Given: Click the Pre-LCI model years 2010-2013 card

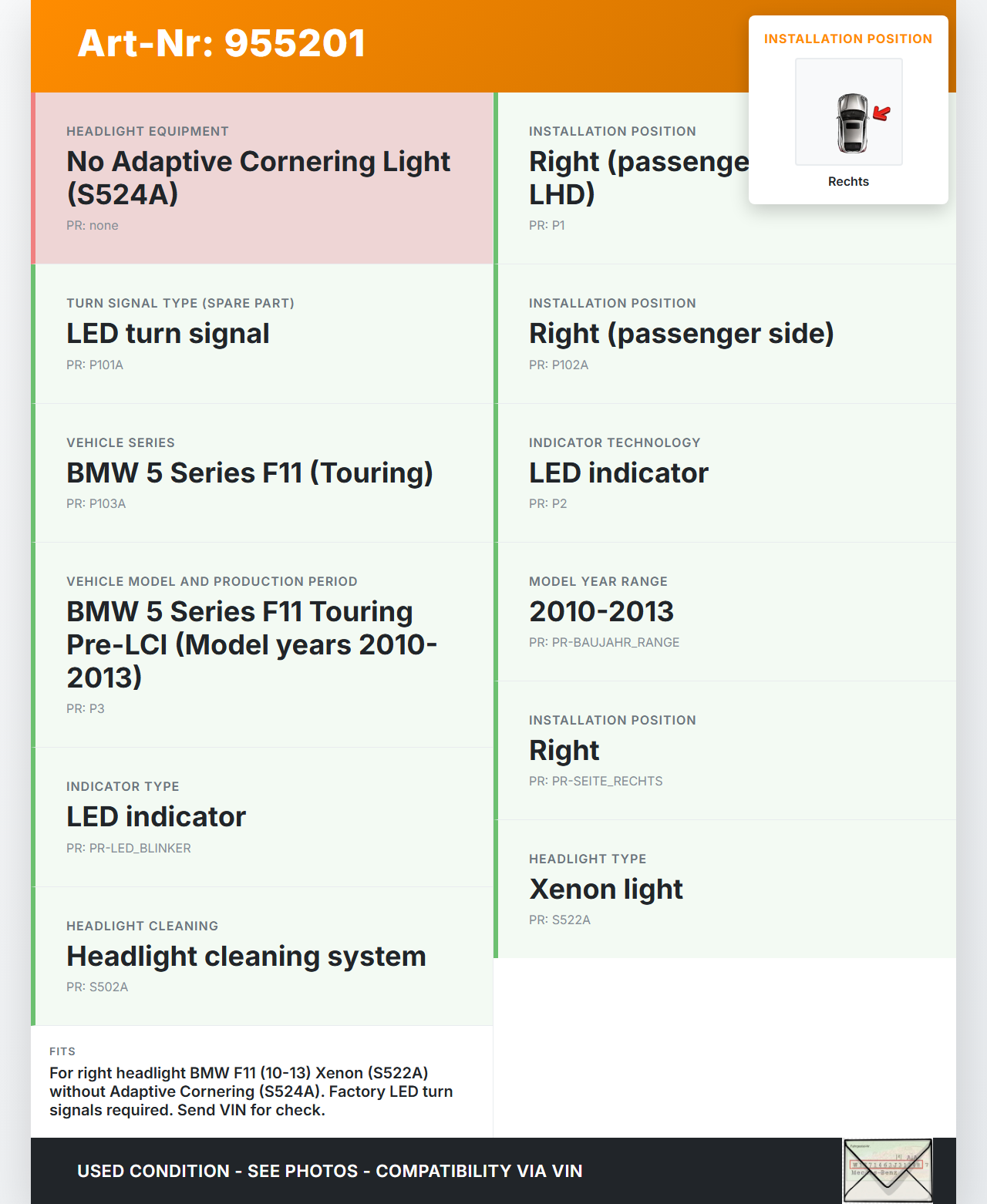Looking at the screenshot, I should (x=262, y=644).
